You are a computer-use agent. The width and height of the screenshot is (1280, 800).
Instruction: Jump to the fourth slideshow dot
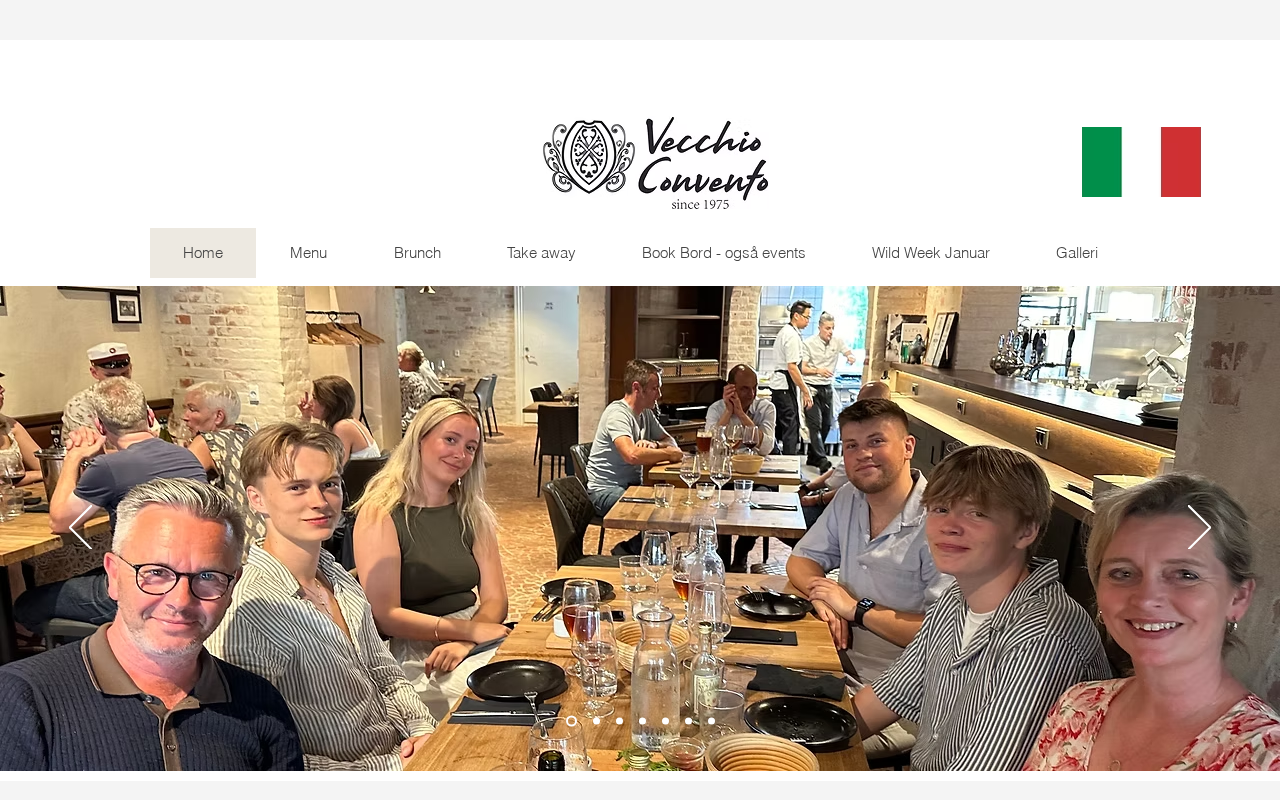(642, 721)
